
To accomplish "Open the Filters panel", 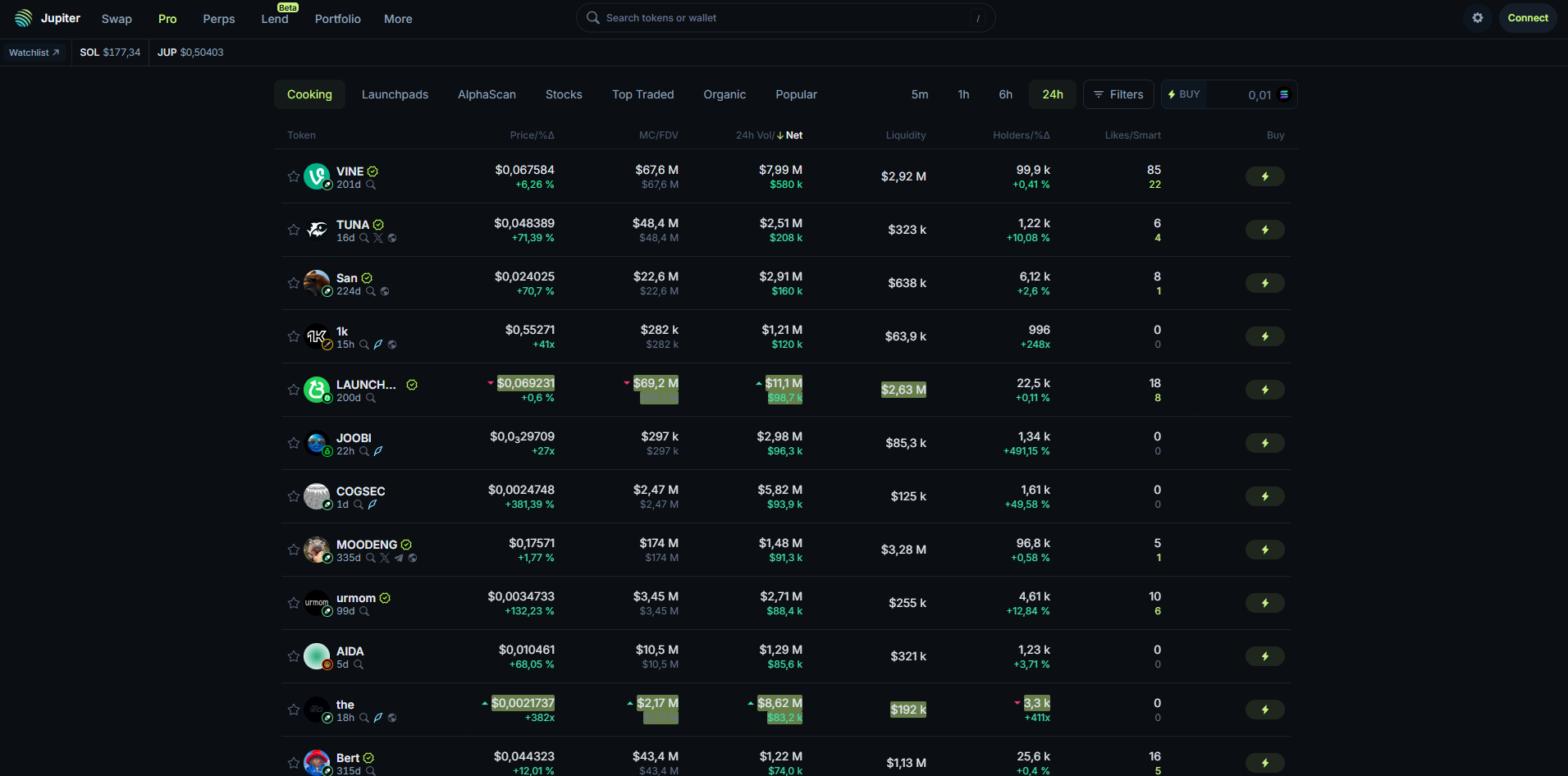I will pos(1118,94).
